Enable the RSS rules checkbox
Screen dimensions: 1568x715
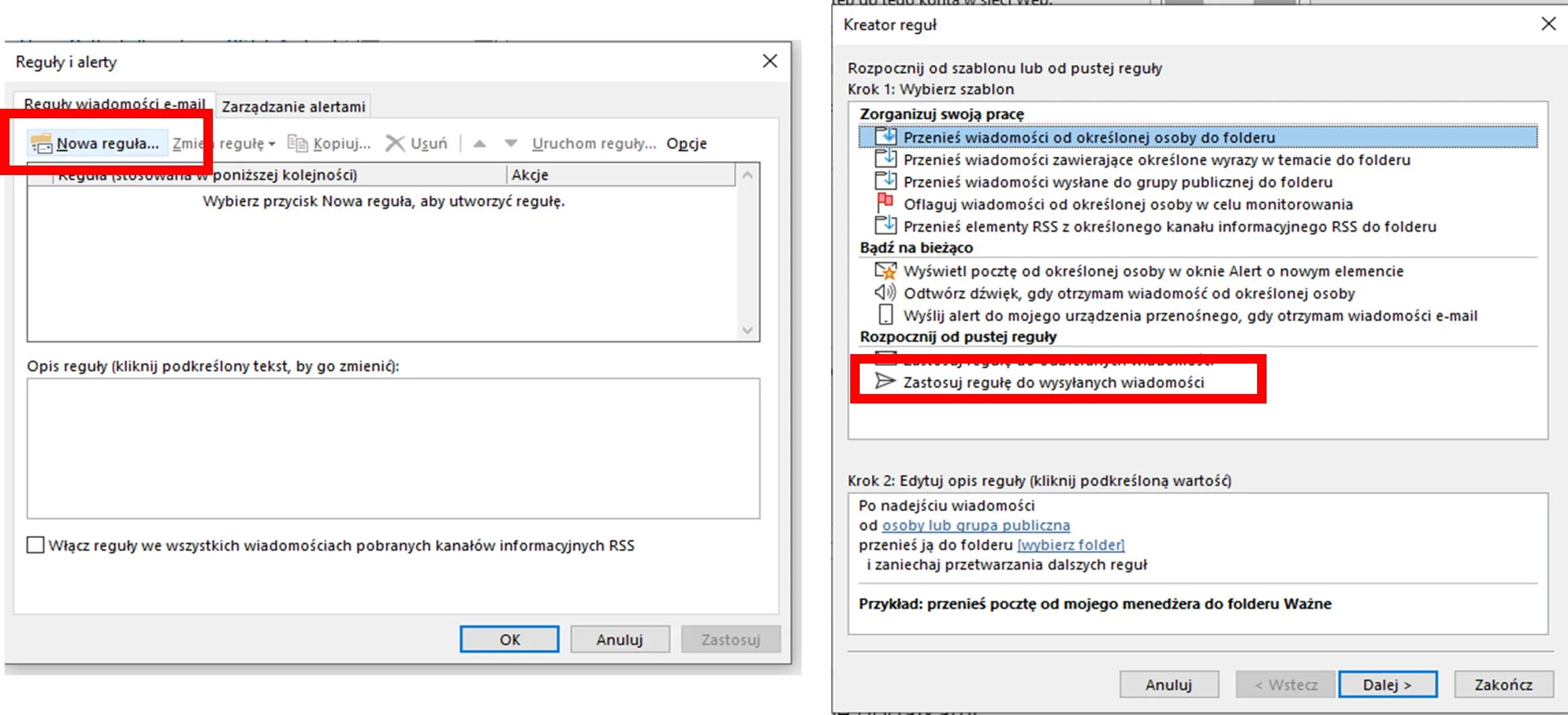(36, 545)
